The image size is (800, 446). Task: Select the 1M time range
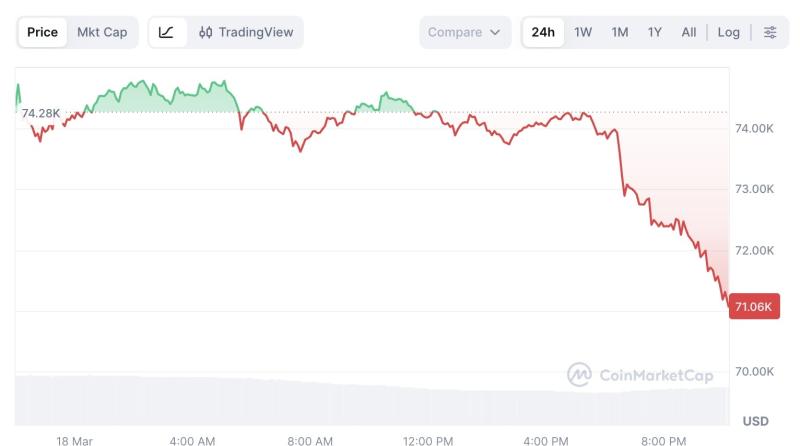click(620, 32)
